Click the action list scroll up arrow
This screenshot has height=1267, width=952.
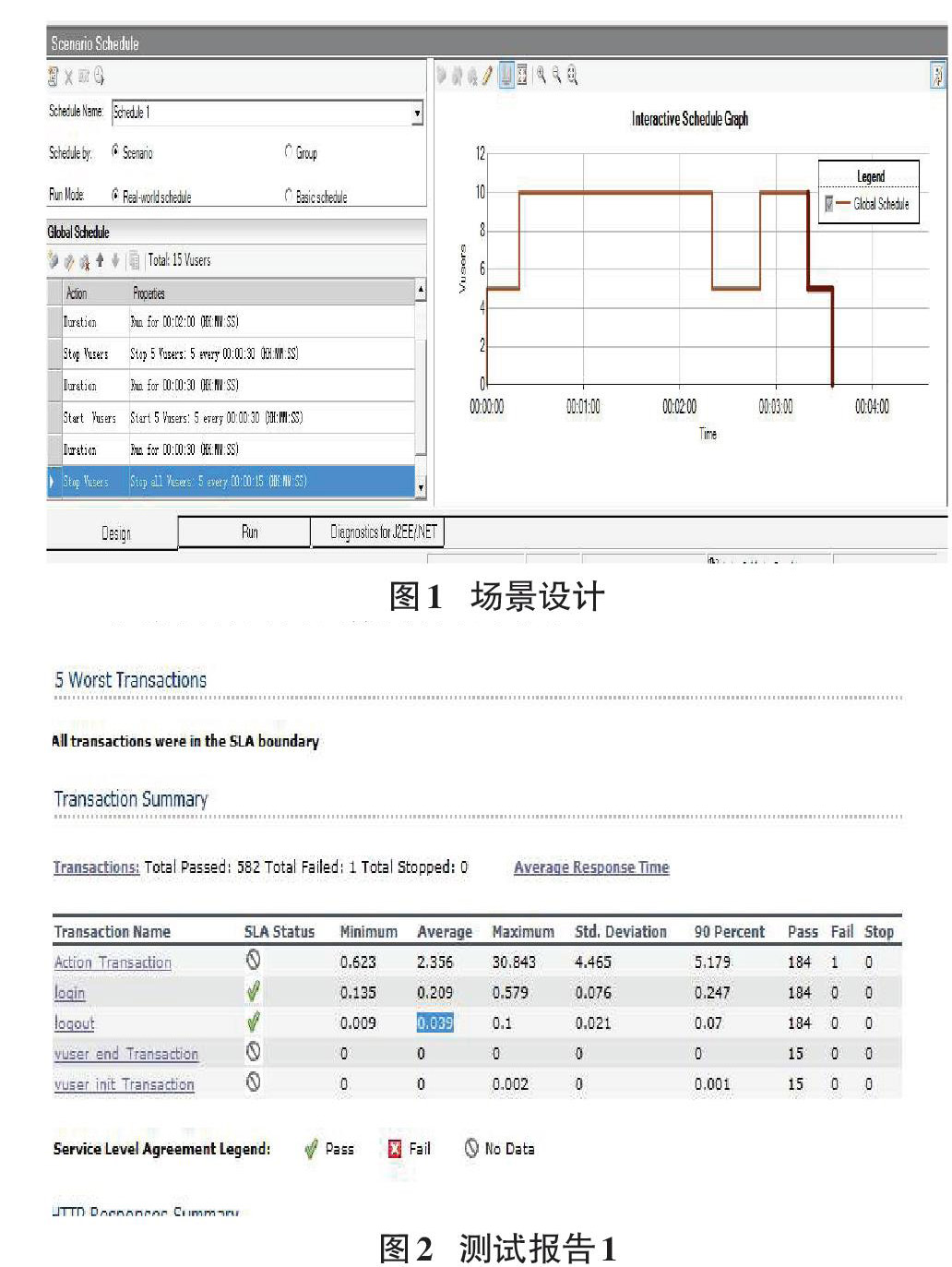click(x=421, y=290)
